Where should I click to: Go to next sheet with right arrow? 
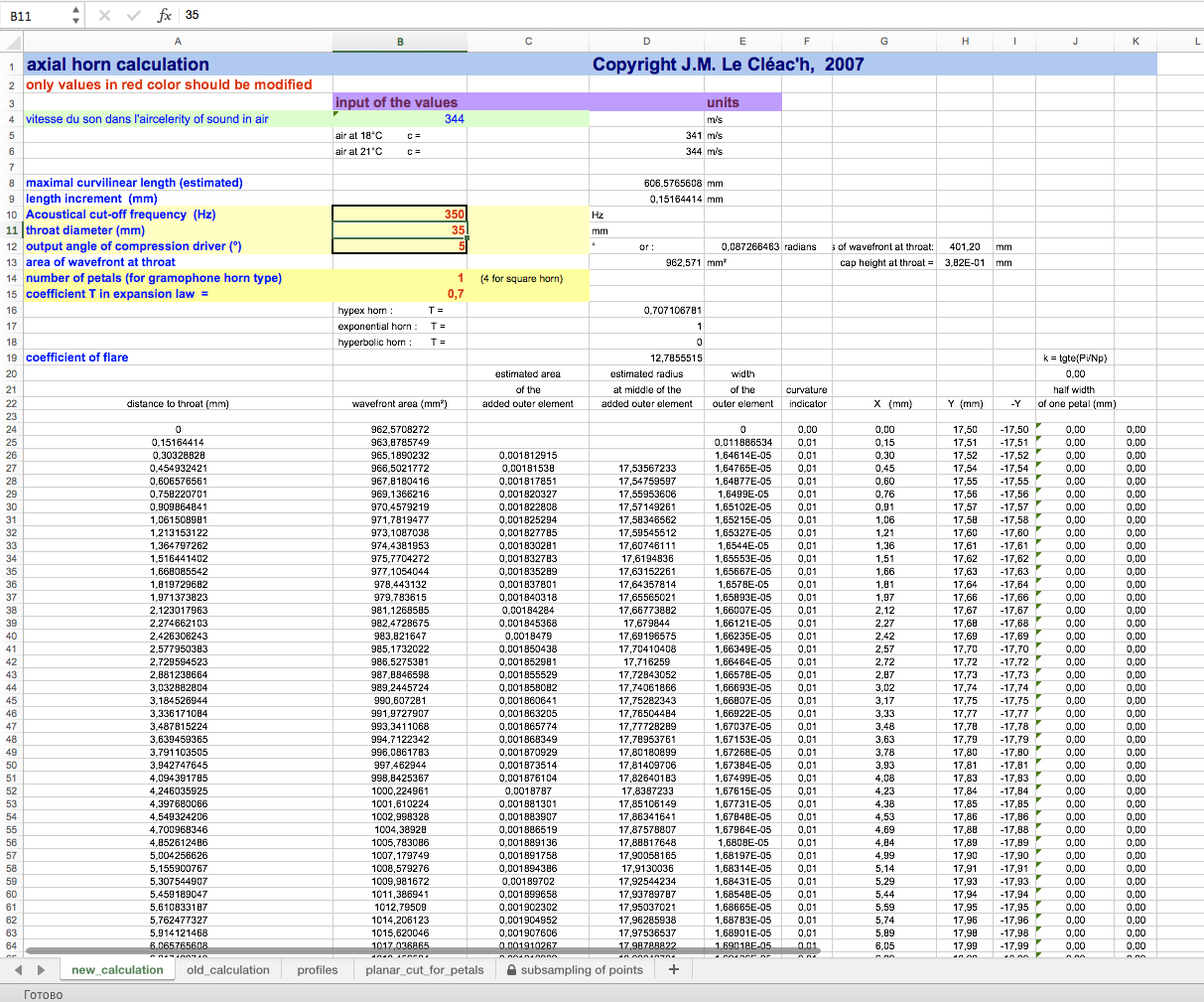(x=41, y=970)
